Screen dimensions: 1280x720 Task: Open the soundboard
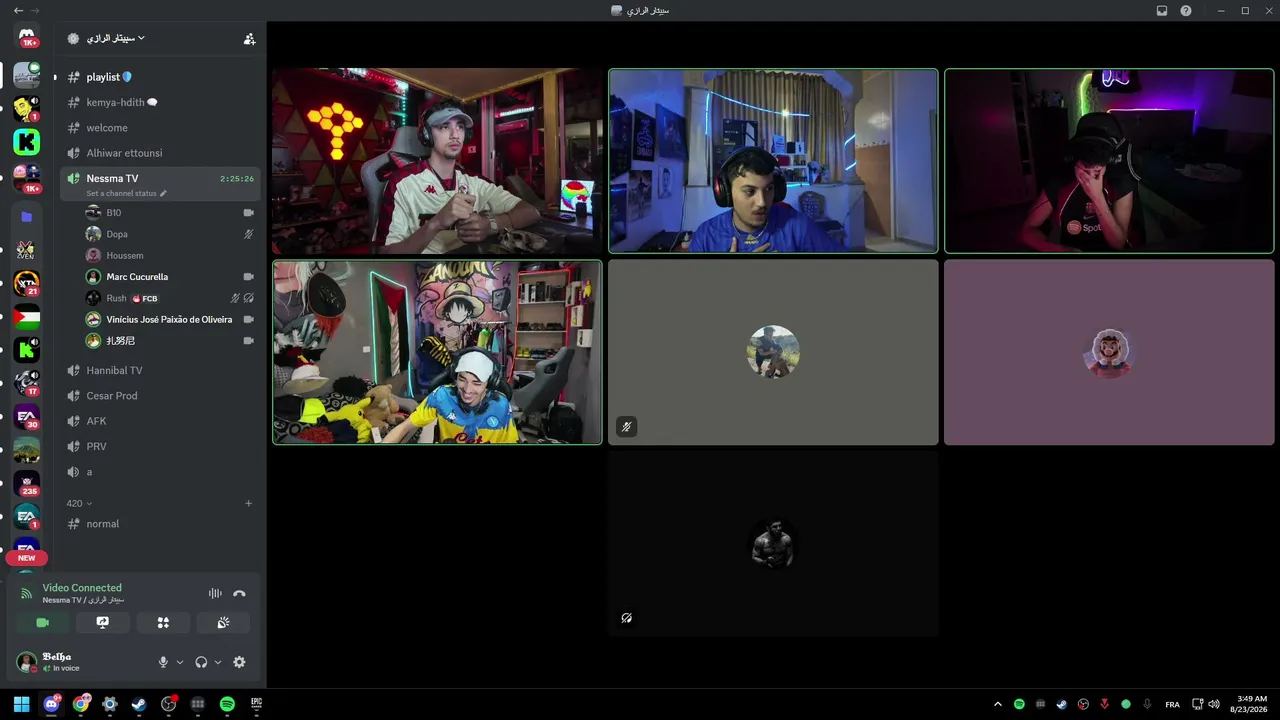tap(223, 622)
